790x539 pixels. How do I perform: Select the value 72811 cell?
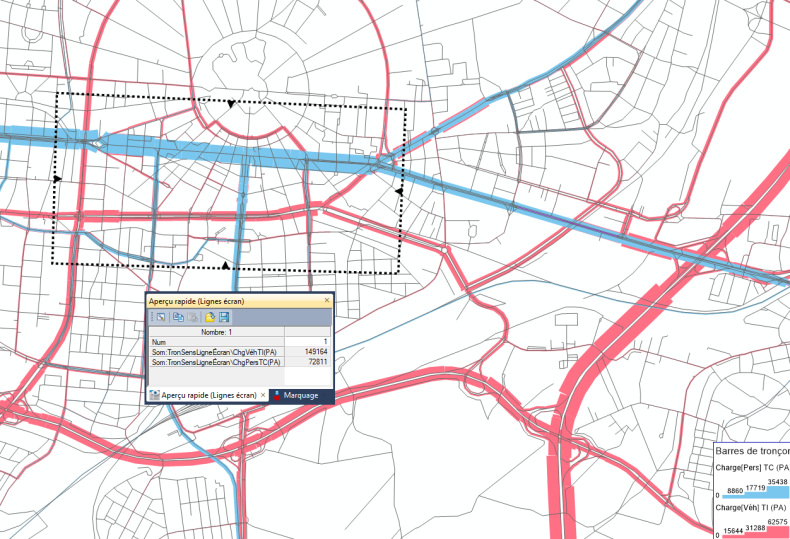(x=316, y=361)
